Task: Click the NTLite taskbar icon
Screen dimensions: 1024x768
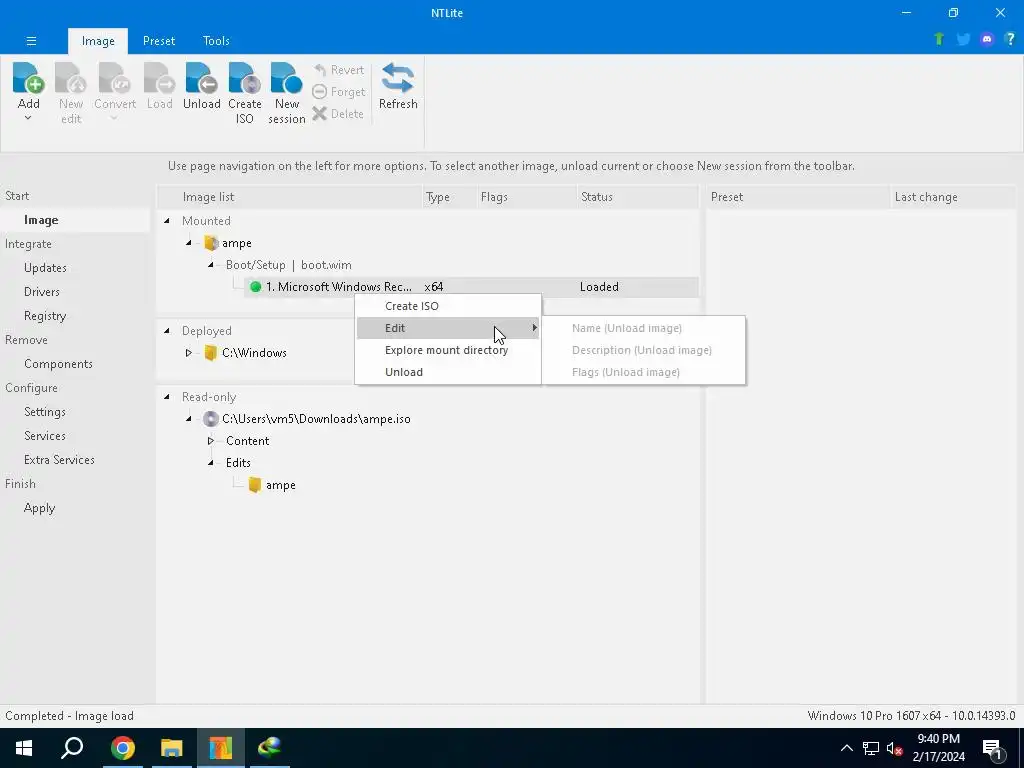Action: pyautogui.click(x=221, y=748)
